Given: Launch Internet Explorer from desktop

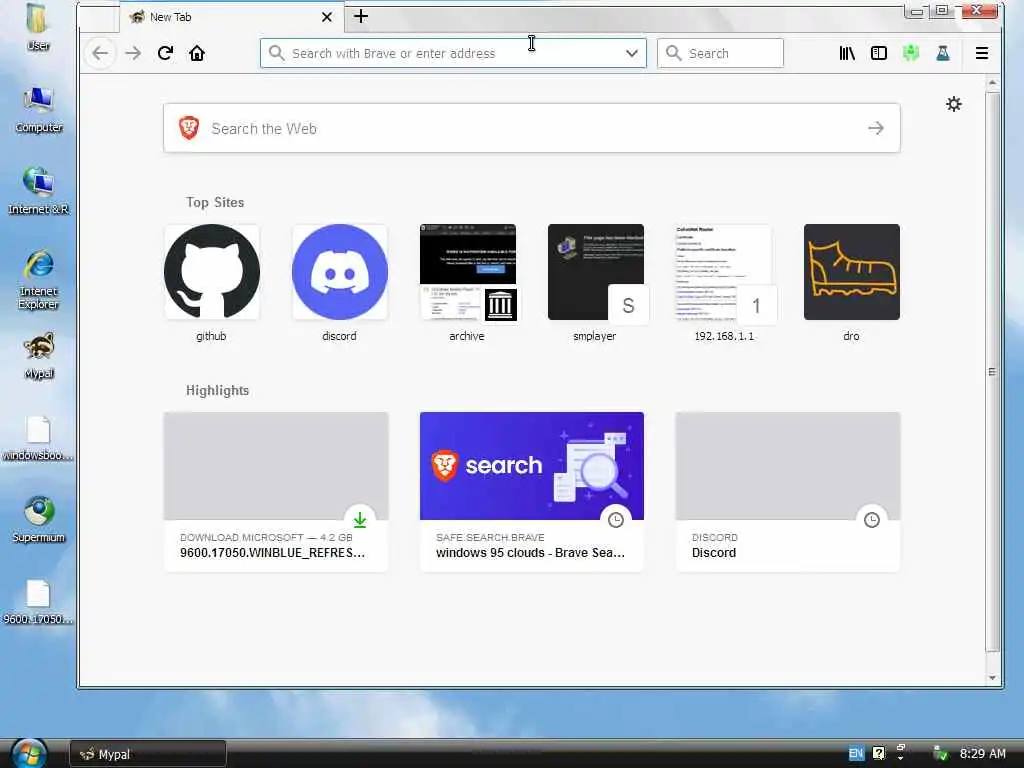Looking at the screenshot, I should pyautogui.click(x=38, y=279).
